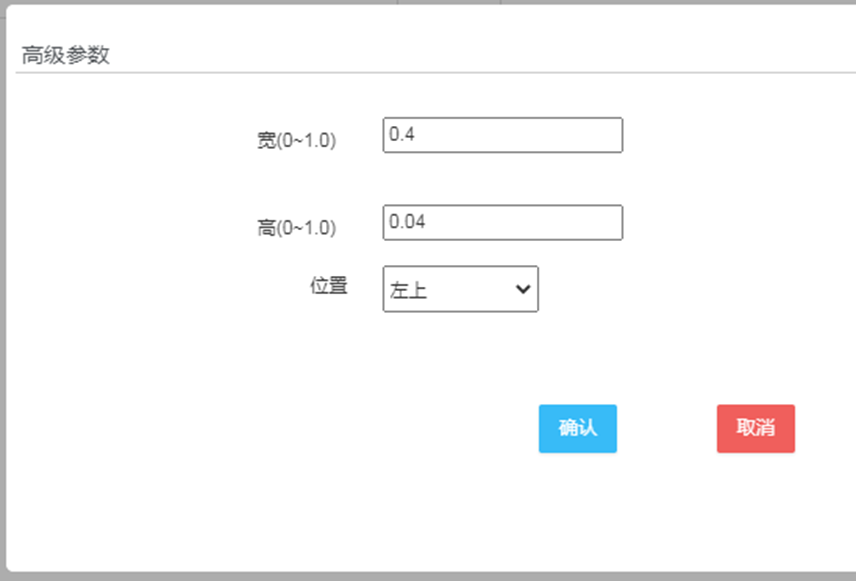Expand the chevron arrow beside 左上
Viewport: 856px width, 581px height.
pyautogui.click(x=521, y=289)
